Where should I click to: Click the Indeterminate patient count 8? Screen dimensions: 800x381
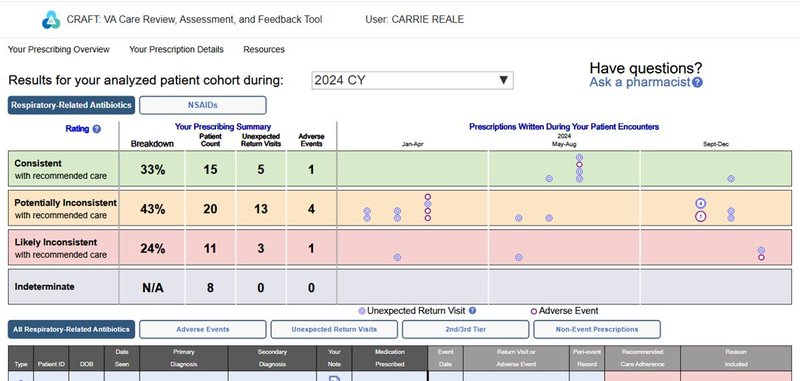click(x=210, y=288)
